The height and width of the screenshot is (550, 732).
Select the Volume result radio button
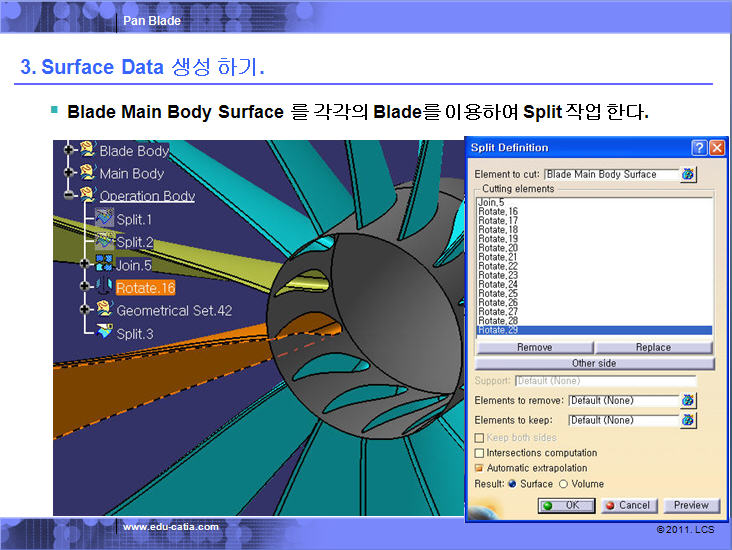point(563,484)
